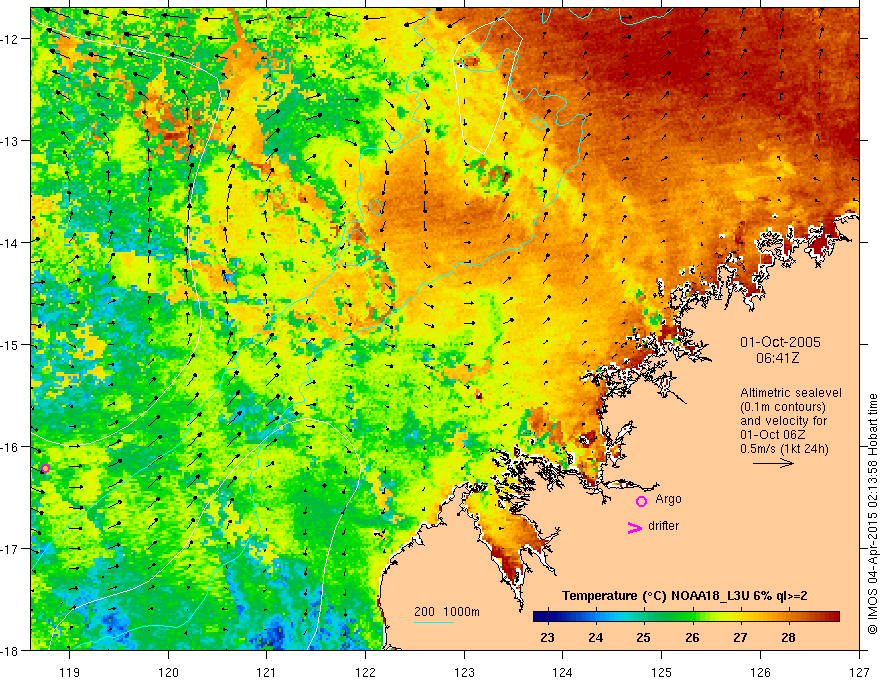Click the 'Argo' legend label
The image size is (880, 680).
pos(668,499)
